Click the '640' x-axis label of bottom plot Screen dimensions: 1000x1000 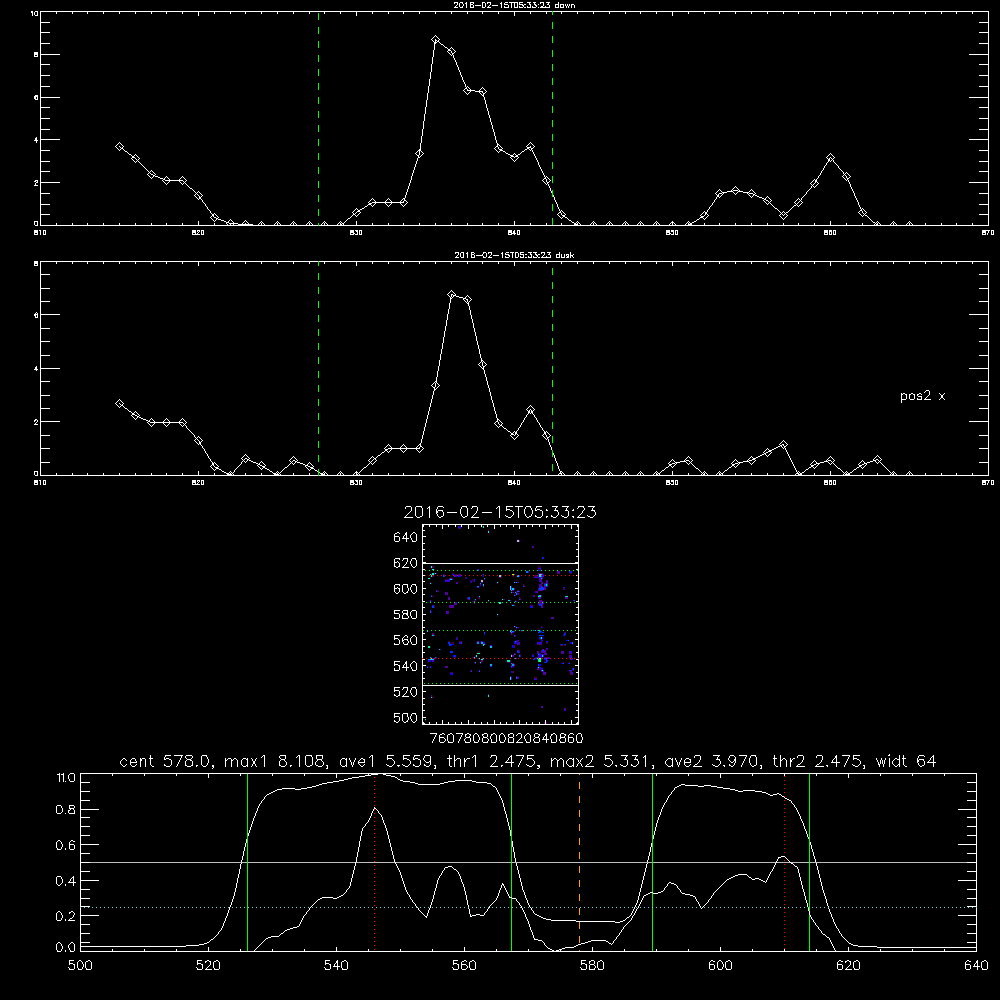(976, 966)
